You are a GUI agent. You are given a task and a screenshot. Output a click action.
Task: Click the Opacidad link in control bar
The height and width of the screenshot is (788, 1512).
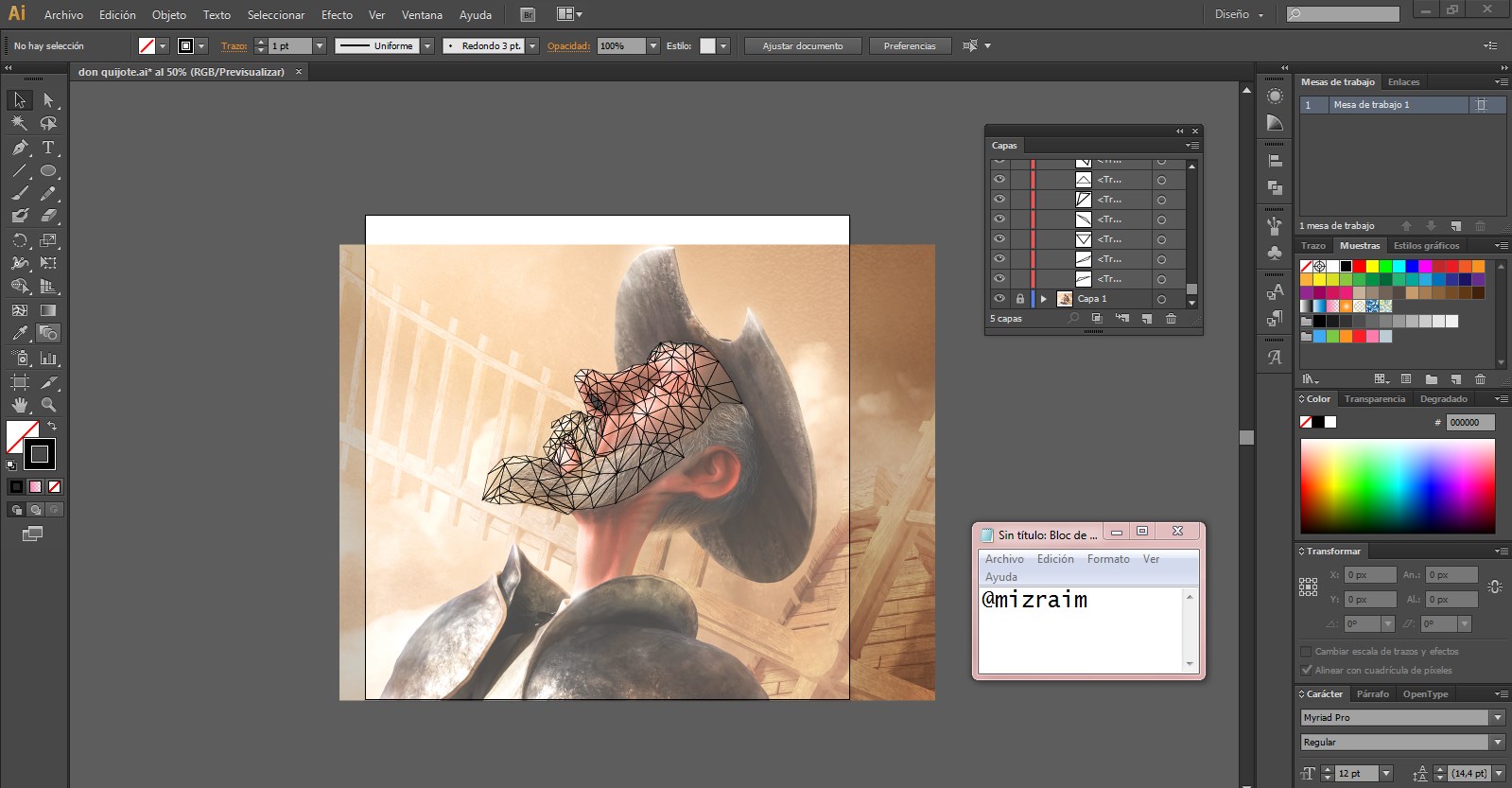(568, 46)
